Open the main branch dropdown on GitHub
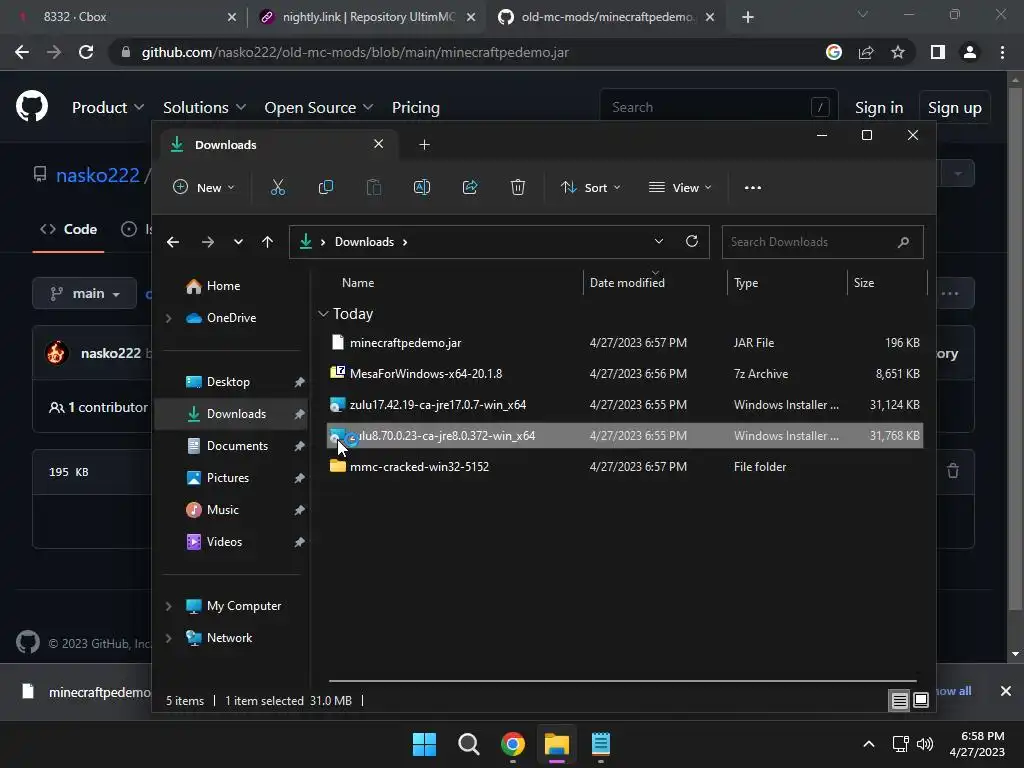1024x768 pixels. point(84,293)
